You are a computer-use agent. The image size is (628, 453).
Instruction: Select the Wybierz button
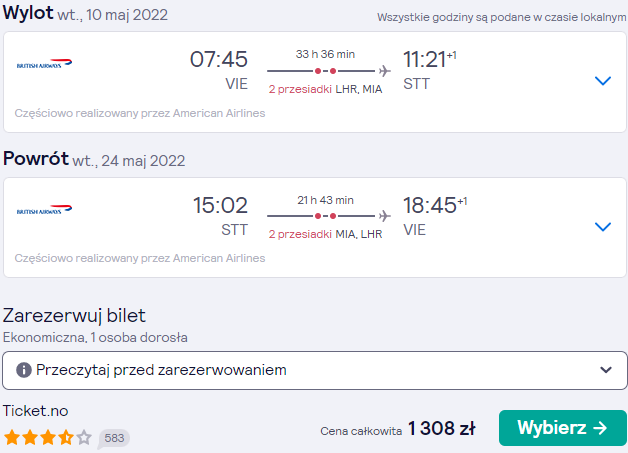pyautogui.click(x=563, y=428)
